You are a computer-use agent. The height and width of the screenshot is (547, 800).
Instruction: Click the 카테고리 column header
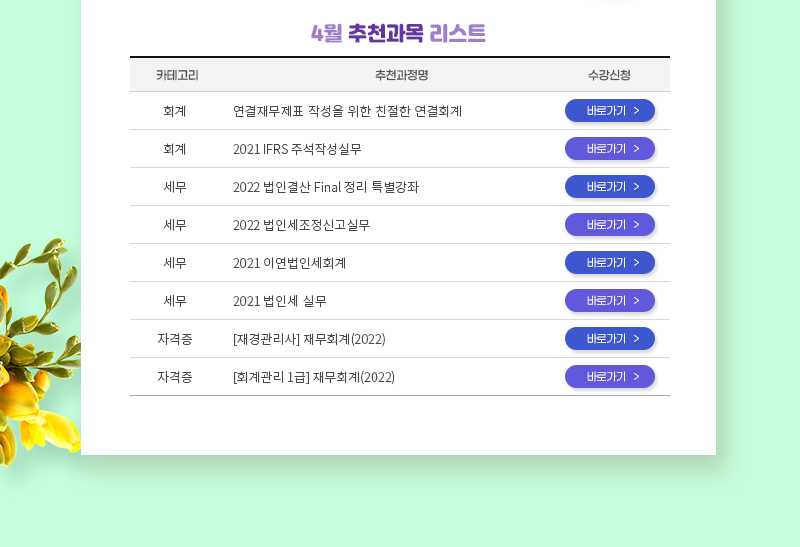point(177,75)
